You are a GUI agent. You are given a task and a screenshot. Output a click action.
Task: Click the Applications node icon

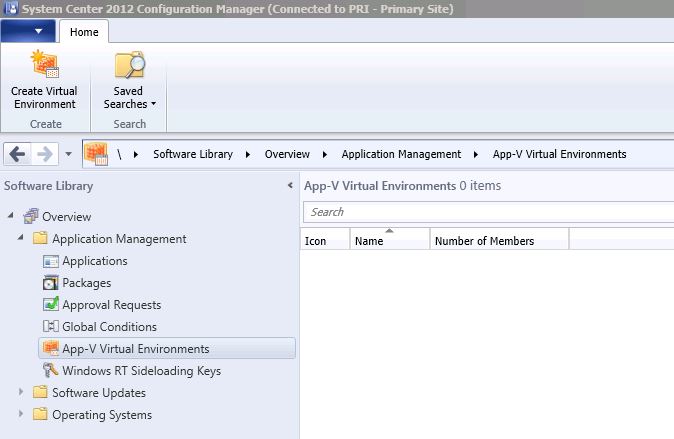tap(50, 261)
